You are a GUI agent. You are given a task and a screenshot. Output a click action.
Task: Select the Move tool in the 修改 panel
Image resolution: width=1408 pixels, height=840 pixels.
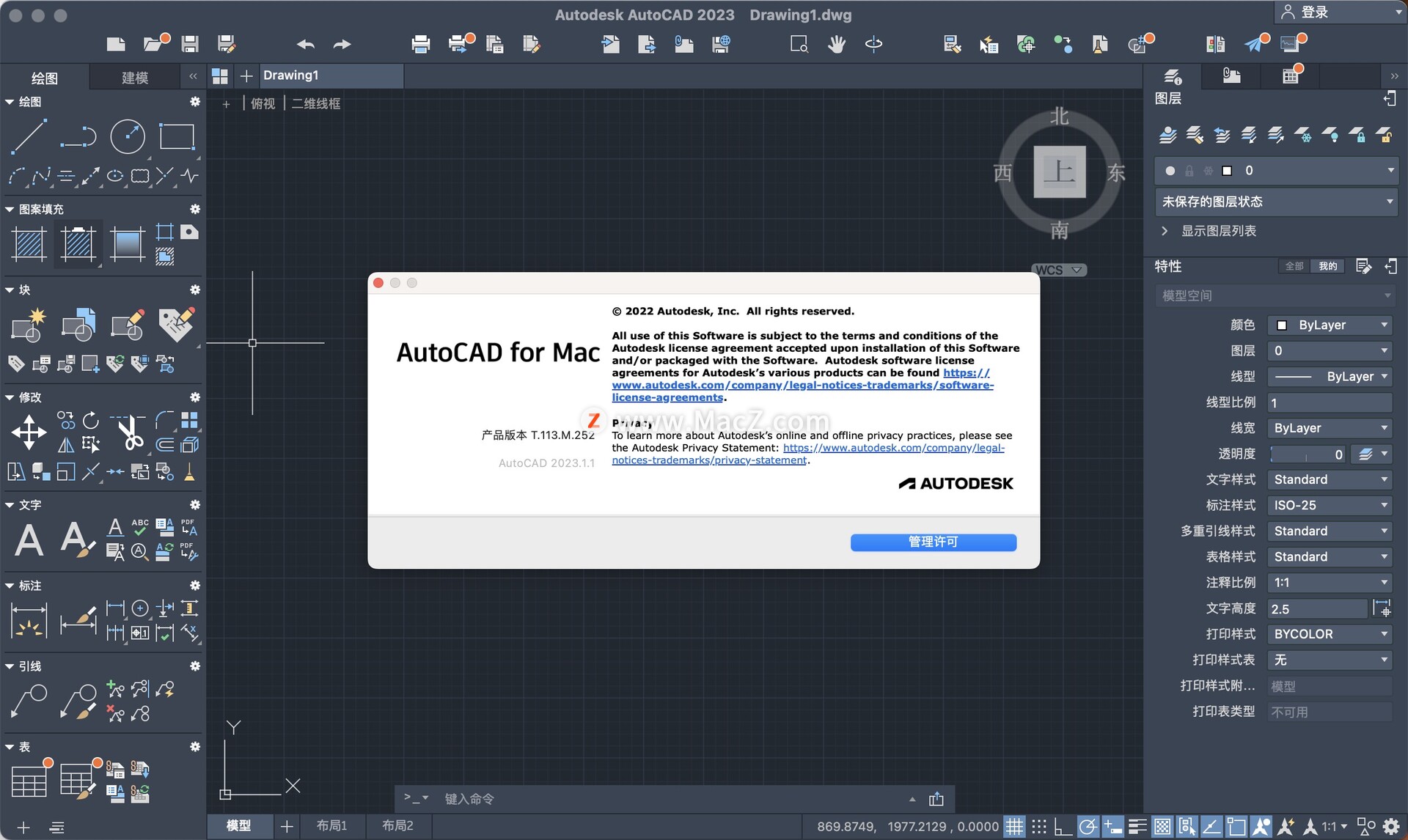[28, 432]
